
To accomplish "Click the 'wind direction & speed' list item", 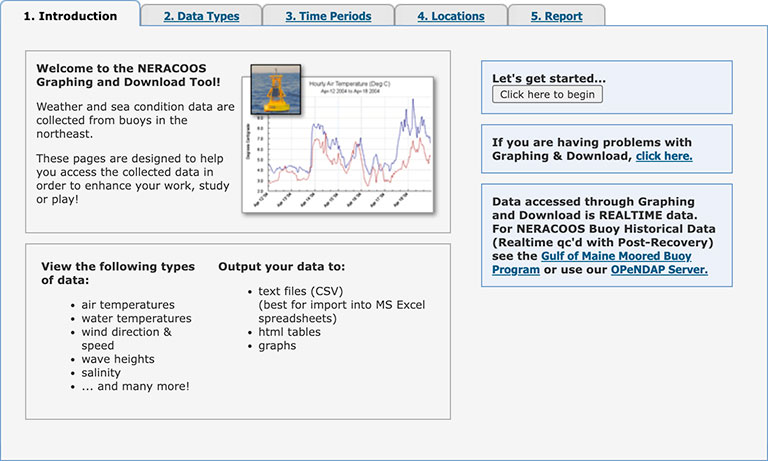I will click(x=126, y=339).
